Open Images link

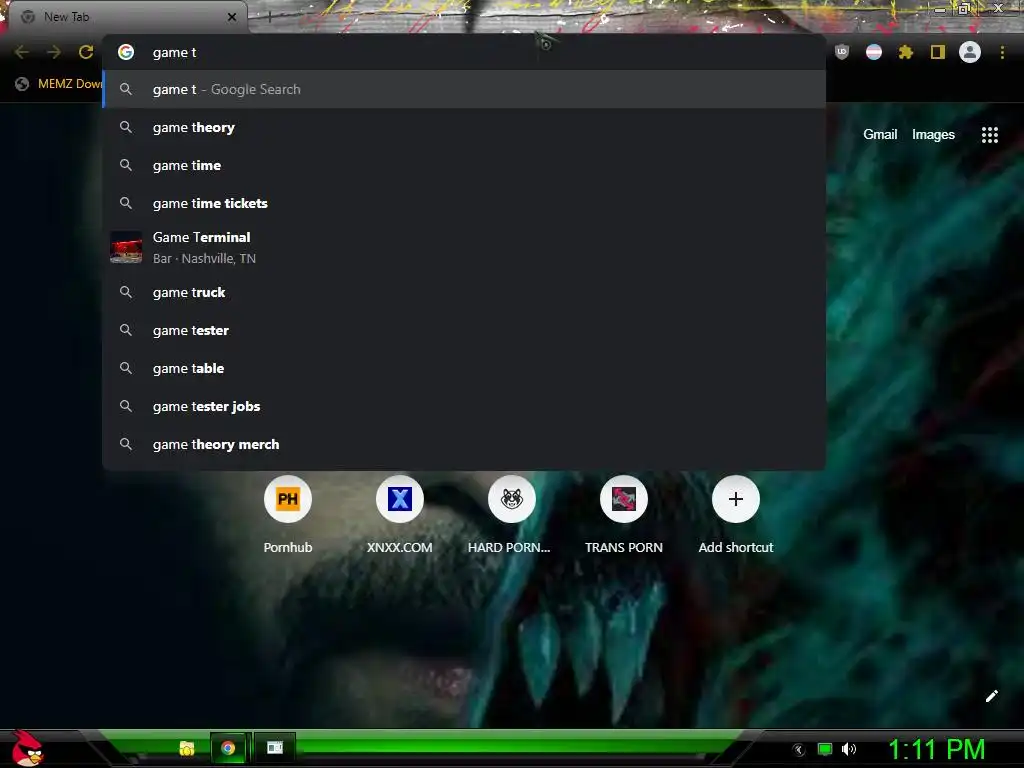pos(933,135)
